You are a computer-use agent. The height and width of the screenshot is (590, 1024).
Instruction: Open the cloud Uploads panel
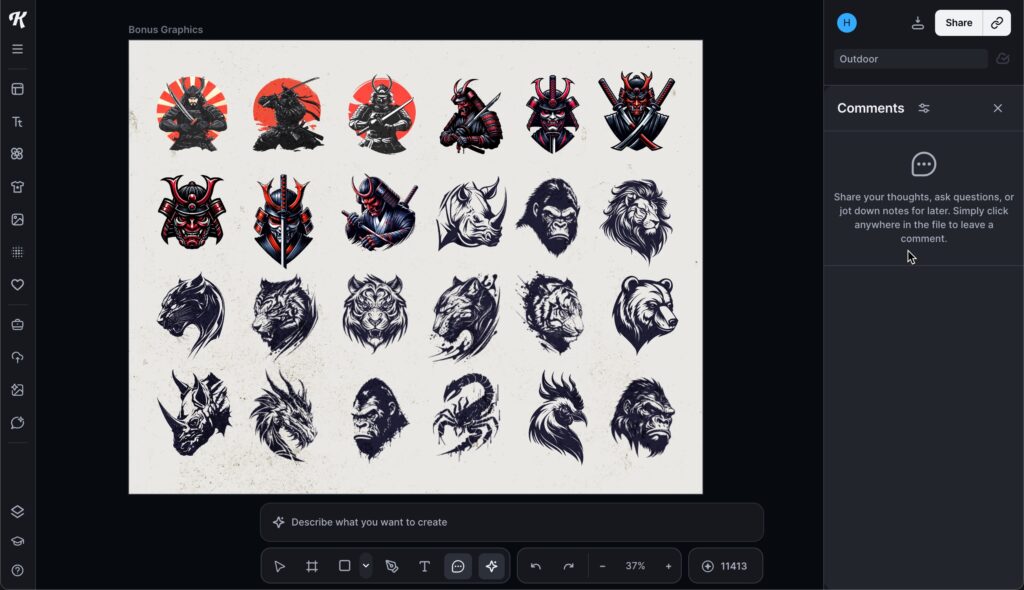[x=18, y=357]
